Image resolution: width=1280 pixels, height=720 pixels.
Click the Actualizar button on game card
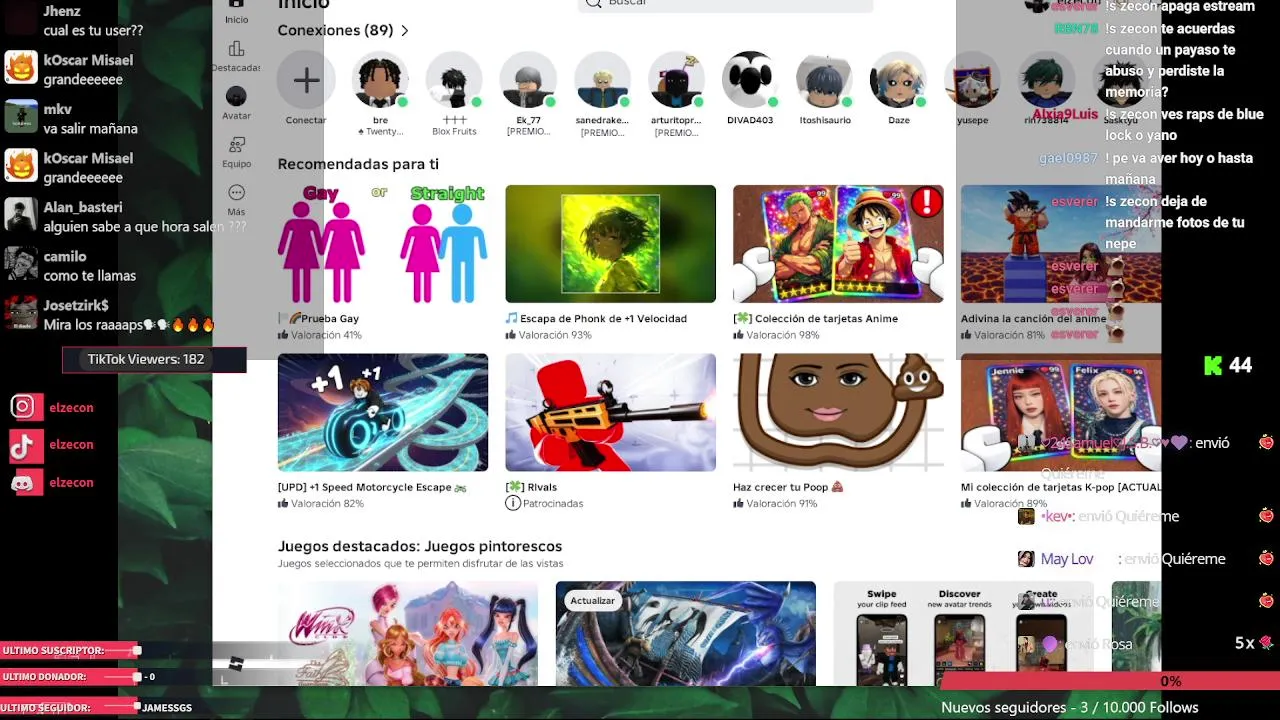(592, 601)
